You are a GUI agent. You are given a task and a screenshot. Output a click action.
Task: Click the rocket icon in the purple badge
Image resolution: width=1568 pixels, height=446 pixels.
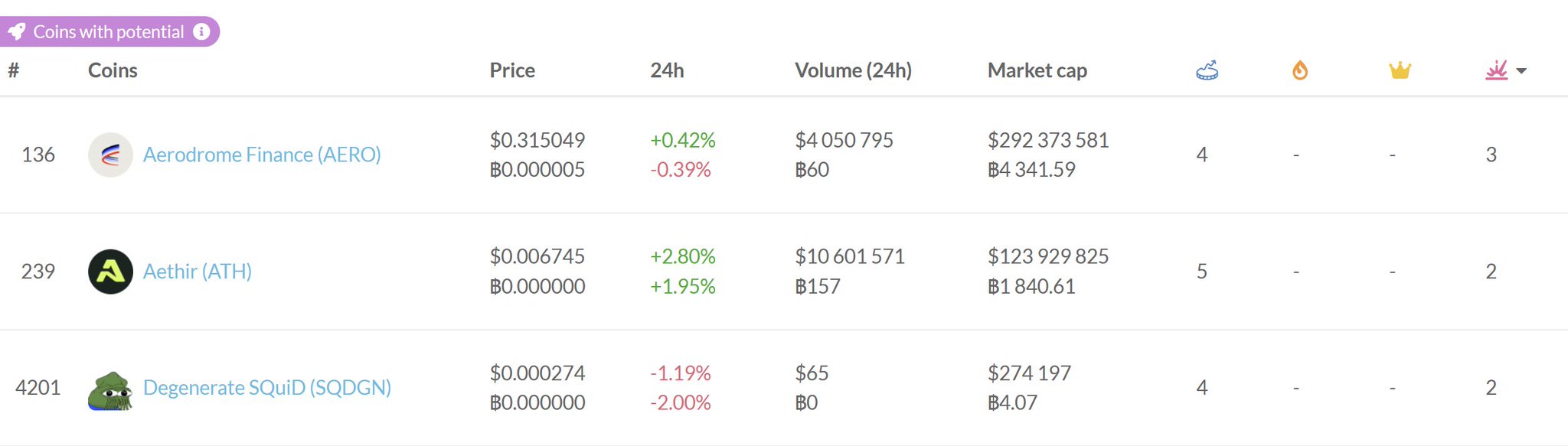click(17, 31)
